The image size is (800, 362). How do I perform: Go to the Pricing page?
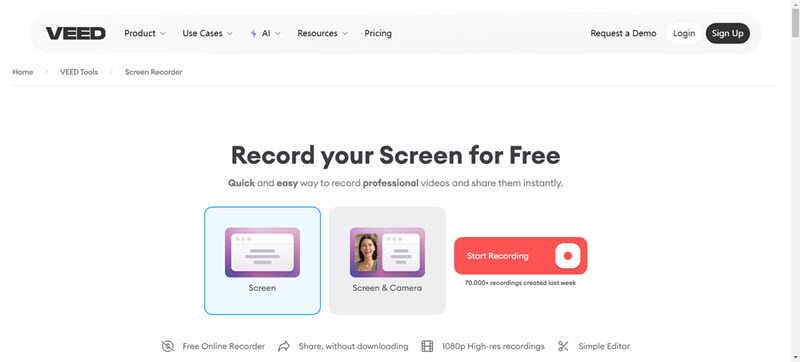click(x=378, y=33)
